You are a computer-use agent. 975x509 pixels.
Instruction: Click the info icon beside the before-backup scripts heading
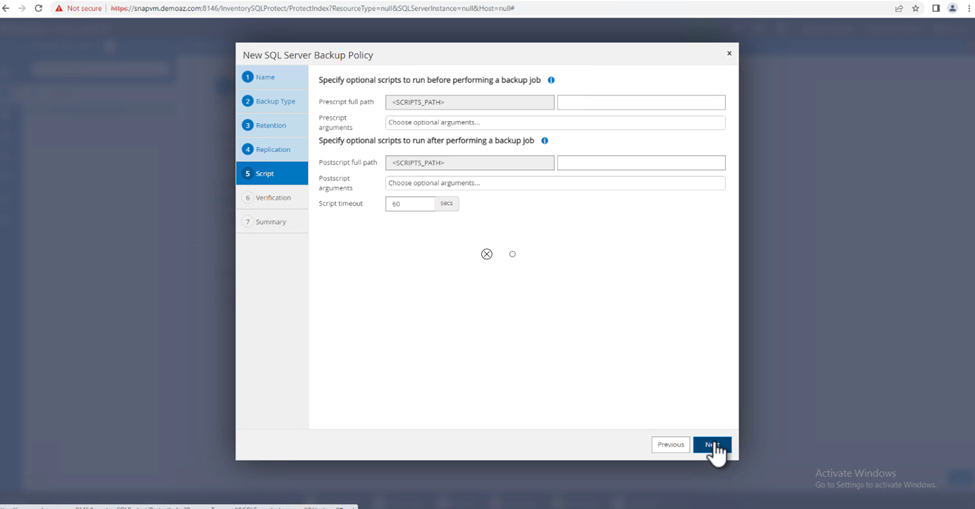point(551,80)
